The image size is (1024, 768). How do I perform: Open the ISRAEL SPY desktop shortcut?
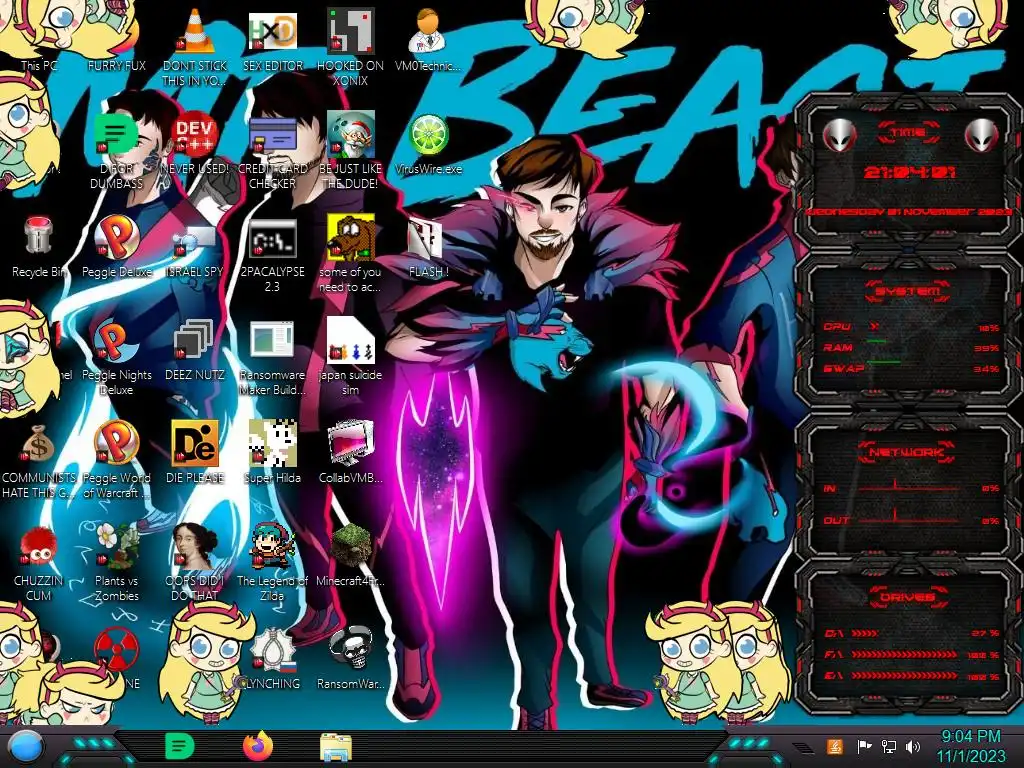pyautogui.click(x=195, y=242)
